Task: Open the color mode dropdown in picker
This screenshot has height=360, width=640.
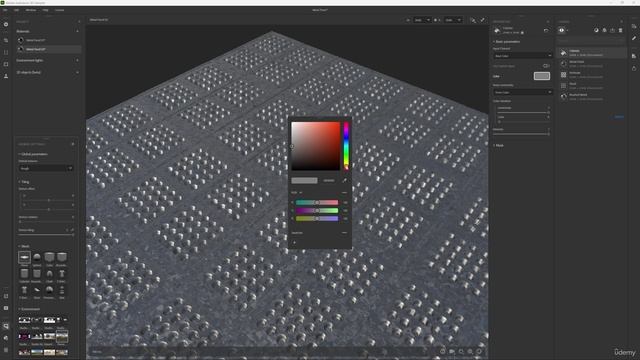Action: pos(297,192)
